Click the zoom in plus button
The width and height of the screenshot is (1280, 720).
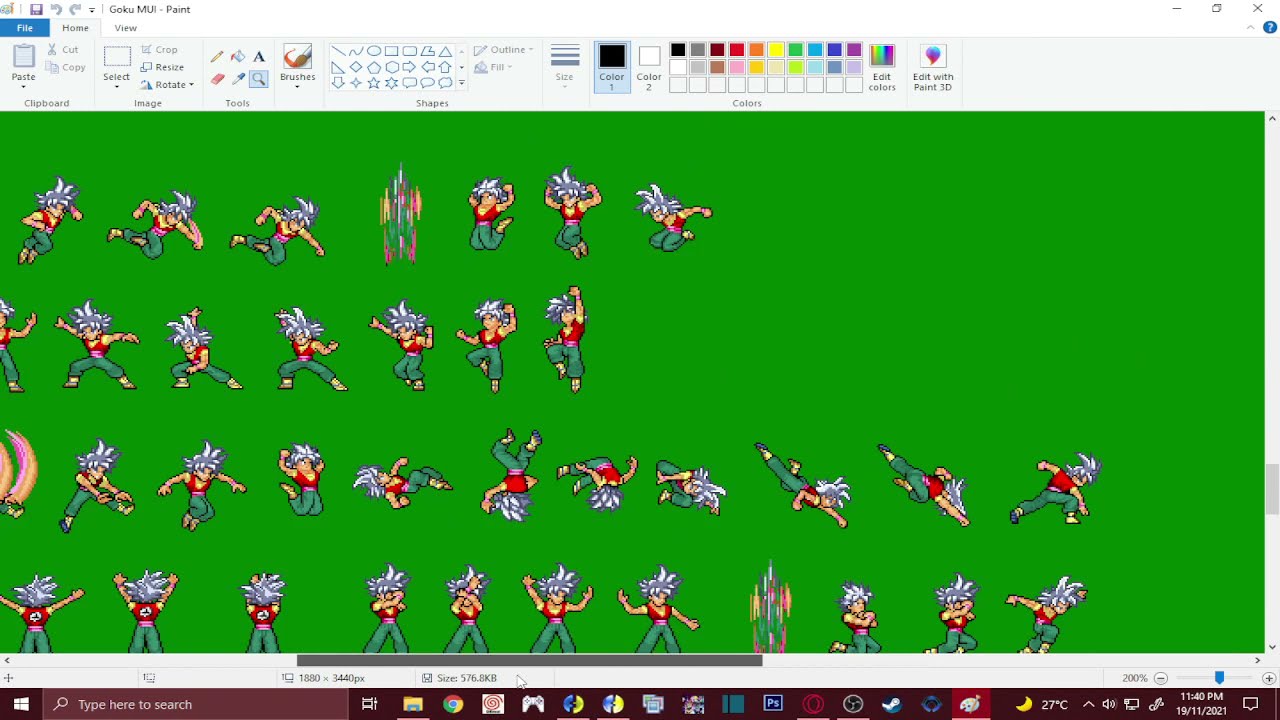1268,678
